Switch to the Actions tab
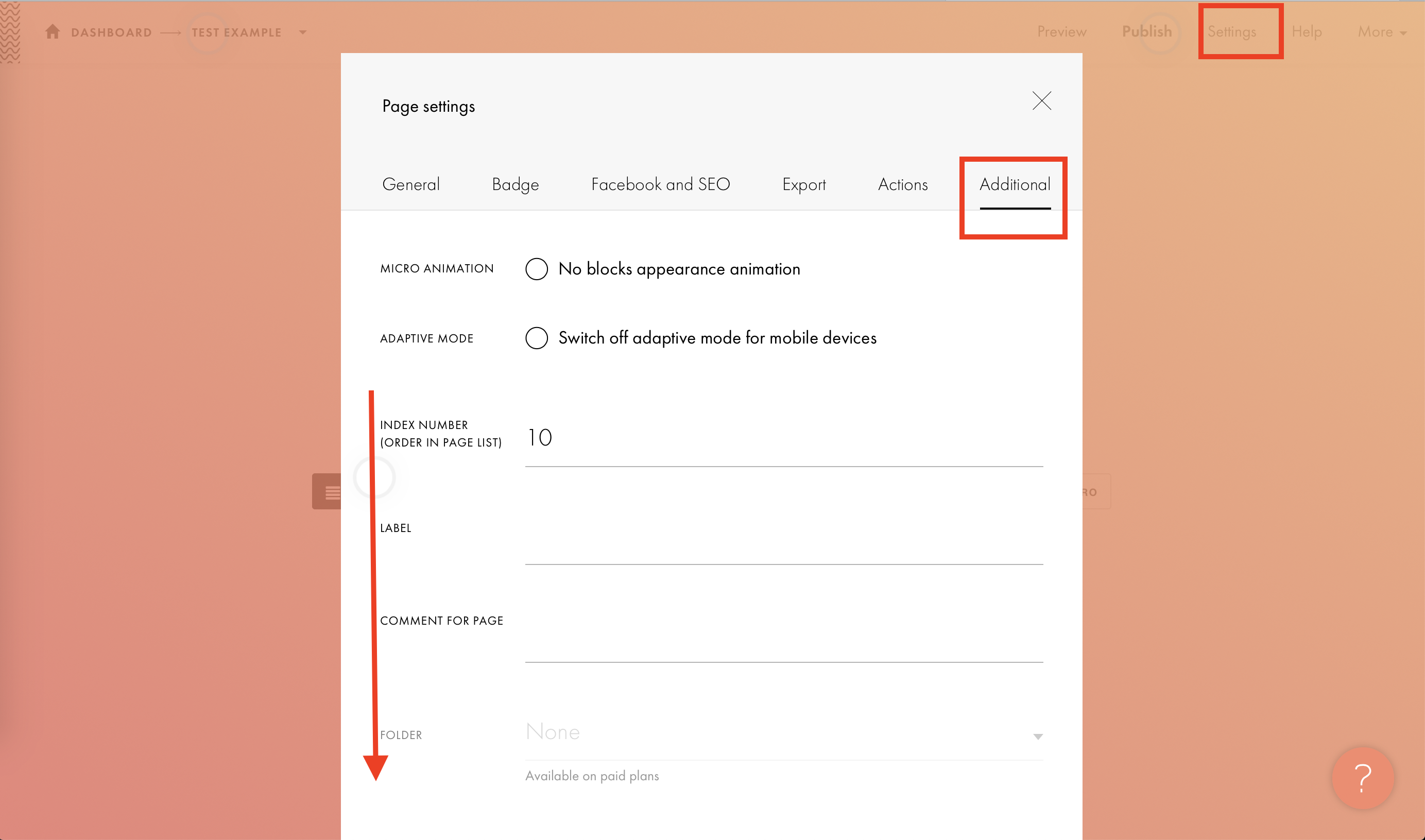 point(903,184)
